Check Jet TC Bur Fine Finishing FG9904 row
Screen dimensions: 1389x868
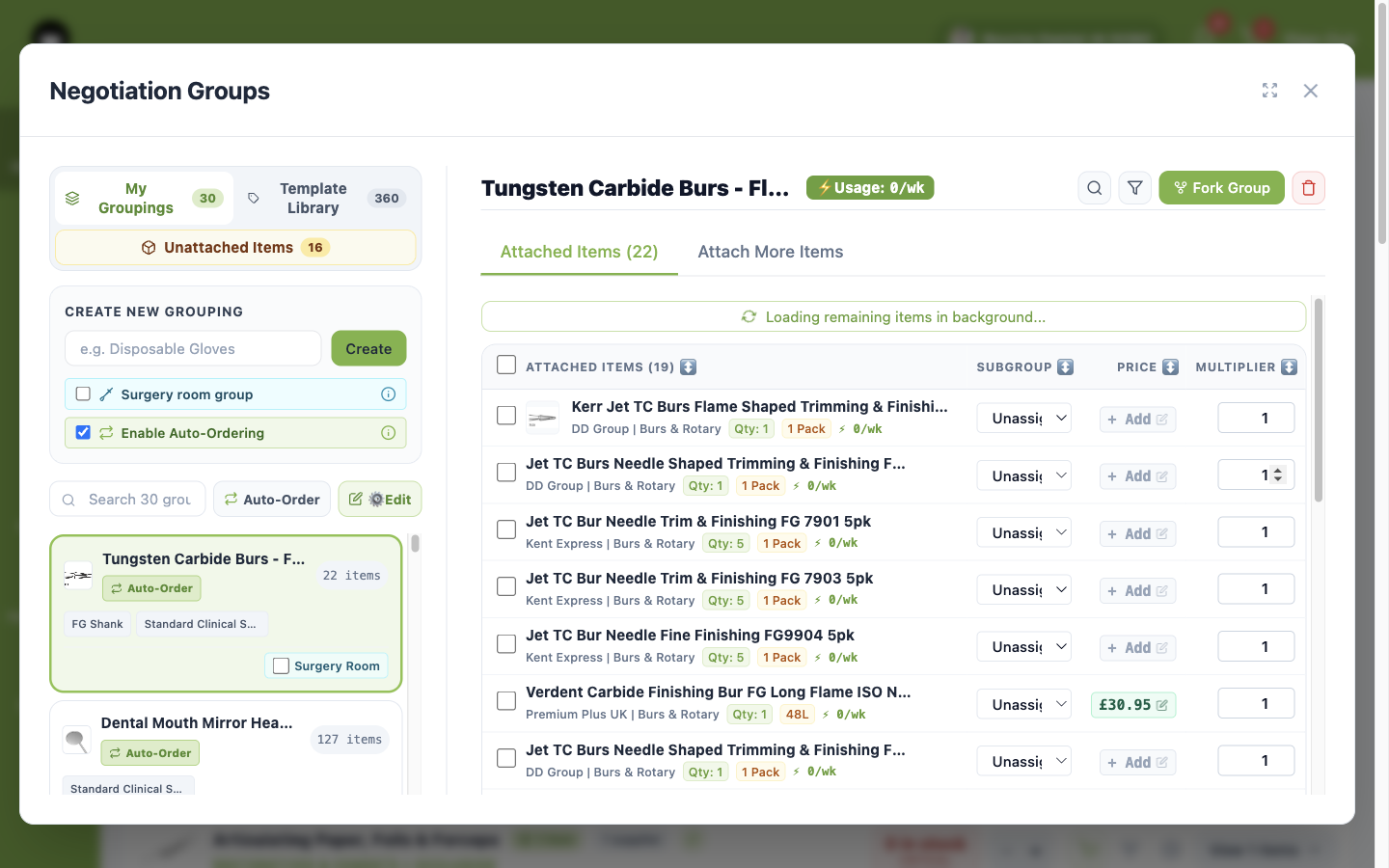tap(506, 643)
